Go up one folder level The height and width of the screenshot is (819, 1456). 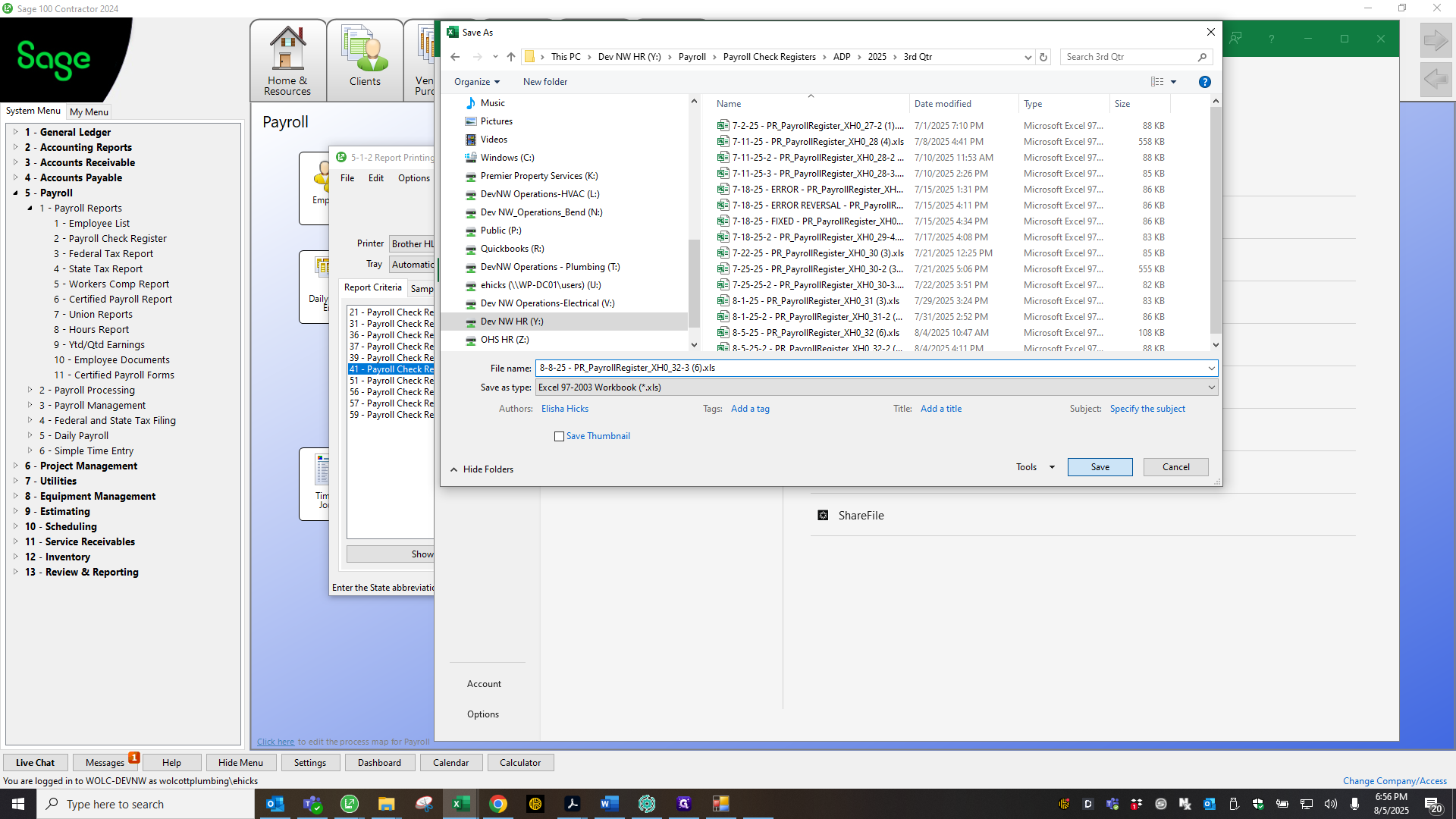[511, 57]
